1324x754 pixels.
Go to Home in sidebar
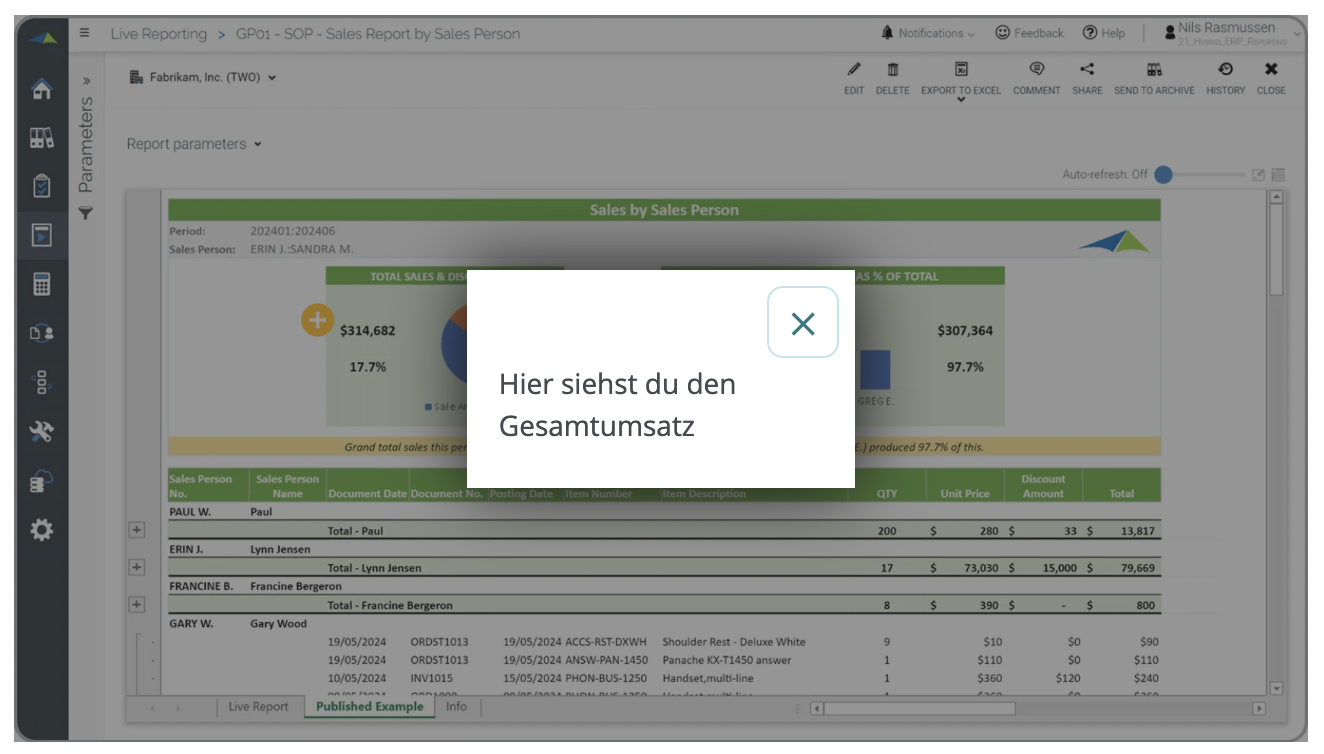42,89
